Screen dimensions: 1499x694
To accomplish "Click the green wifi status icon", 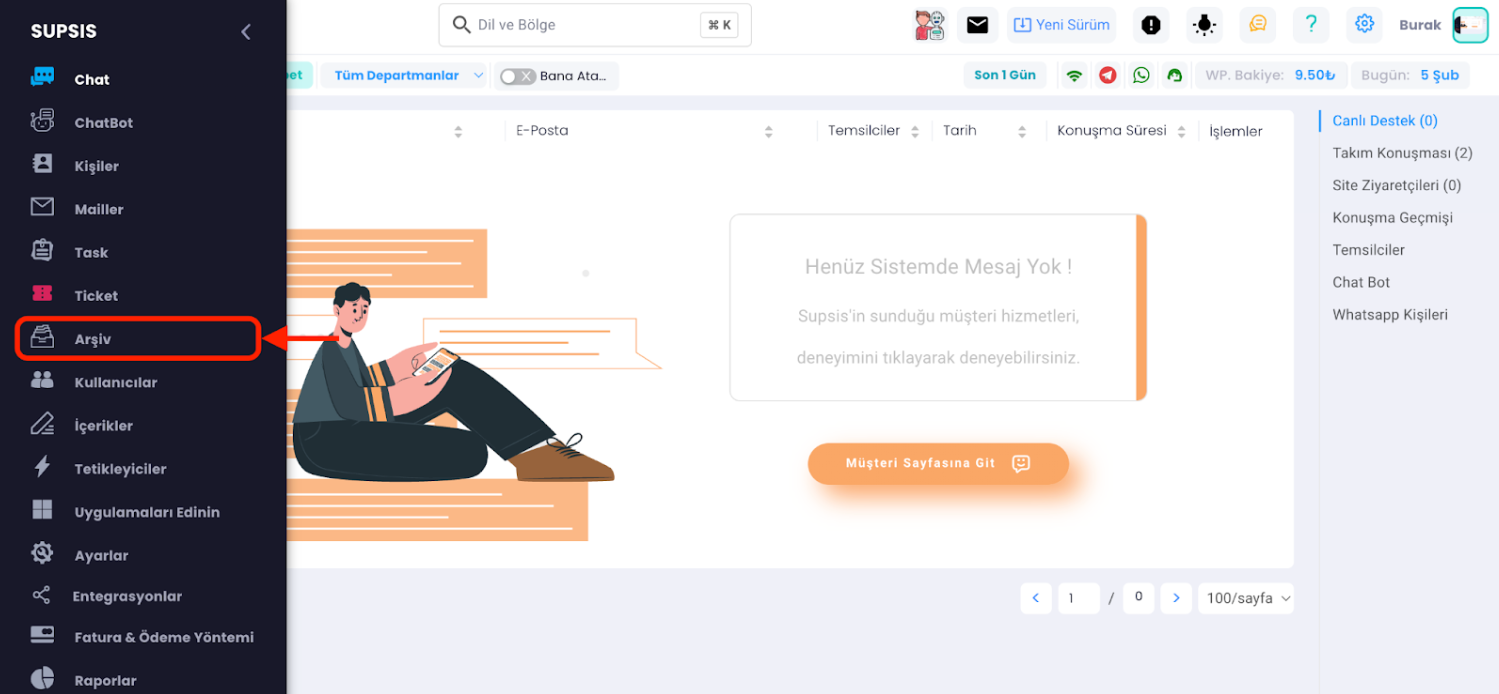I will pyautogui.click(x=1074, y=75).
